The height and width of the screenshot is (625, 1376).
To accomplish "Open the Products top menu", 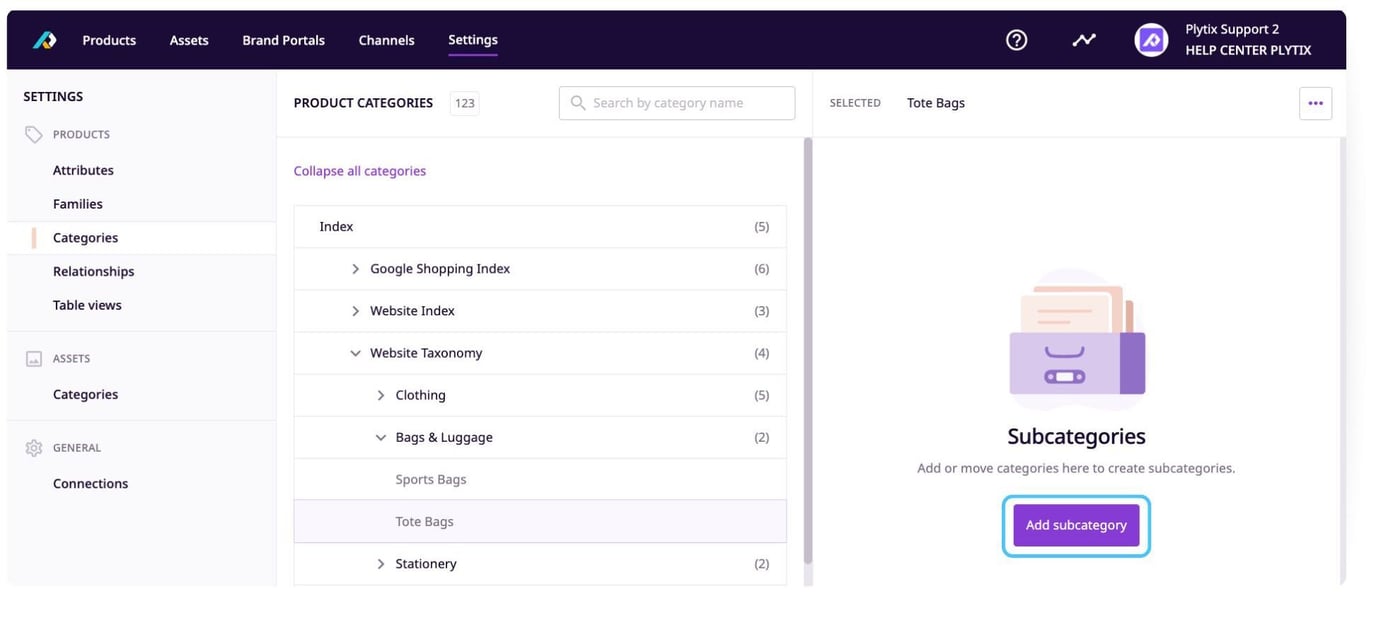I will click(x=109, y=40).
